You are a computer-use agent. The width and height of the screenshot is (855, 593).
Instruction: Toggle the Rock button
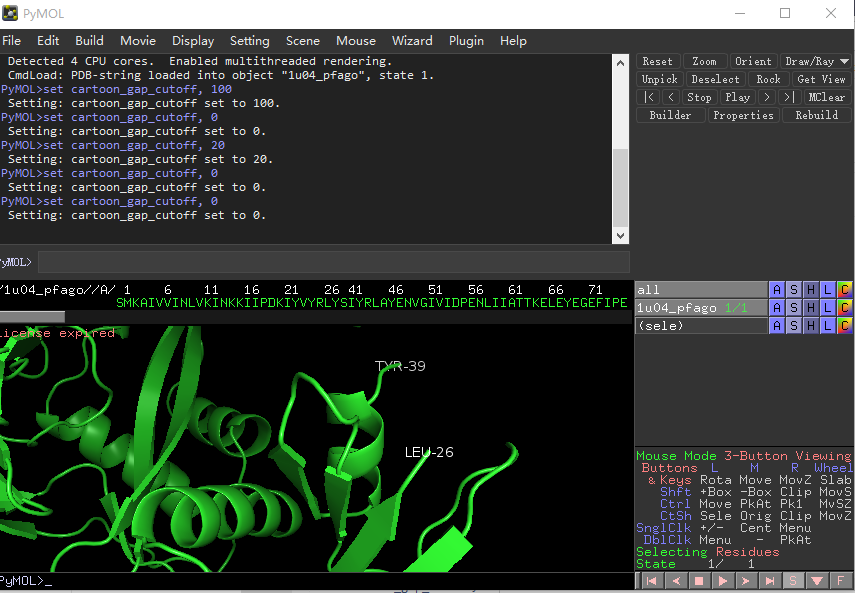tap(768, 78)
